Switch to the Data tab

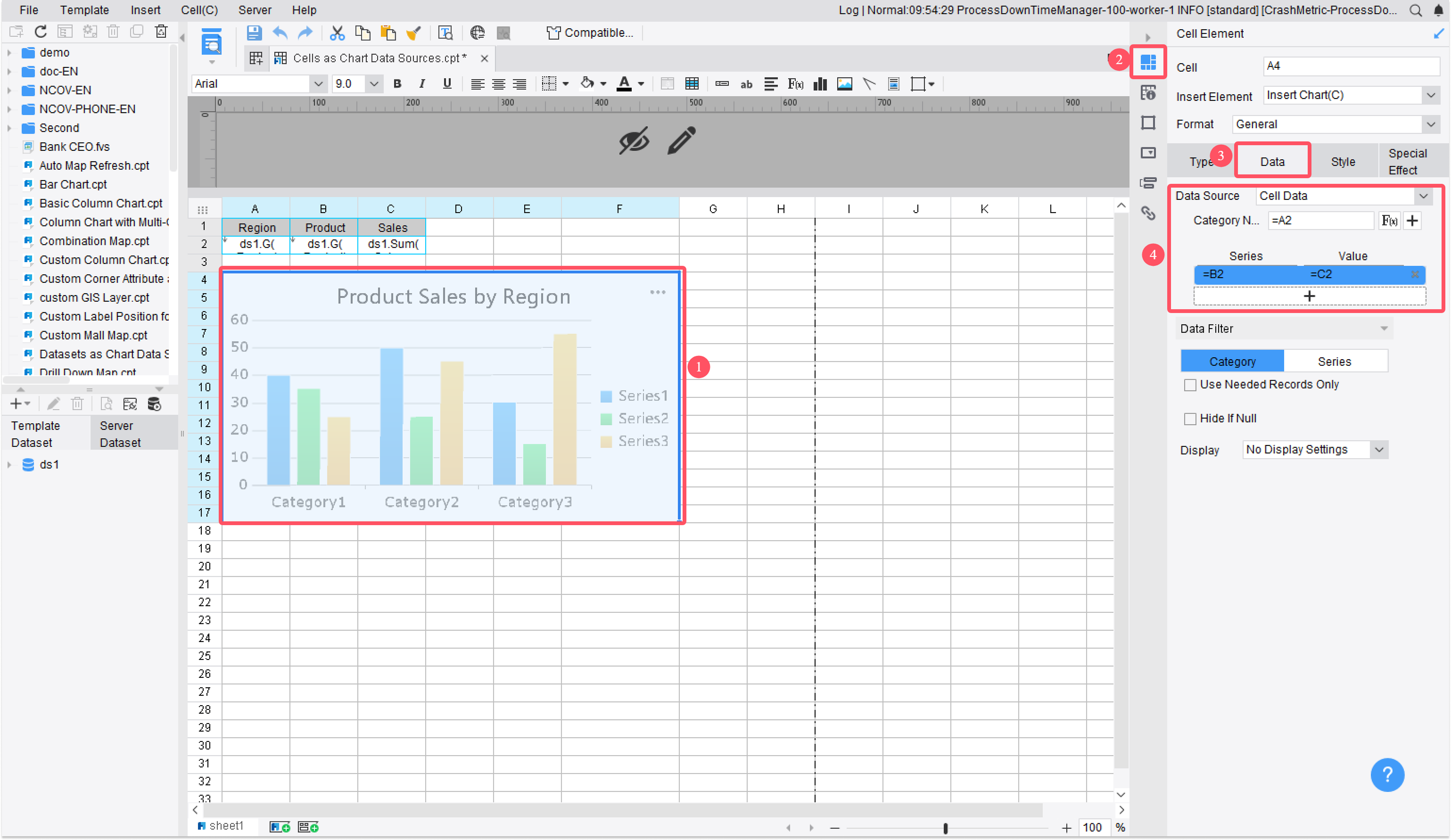(1272, 162)
